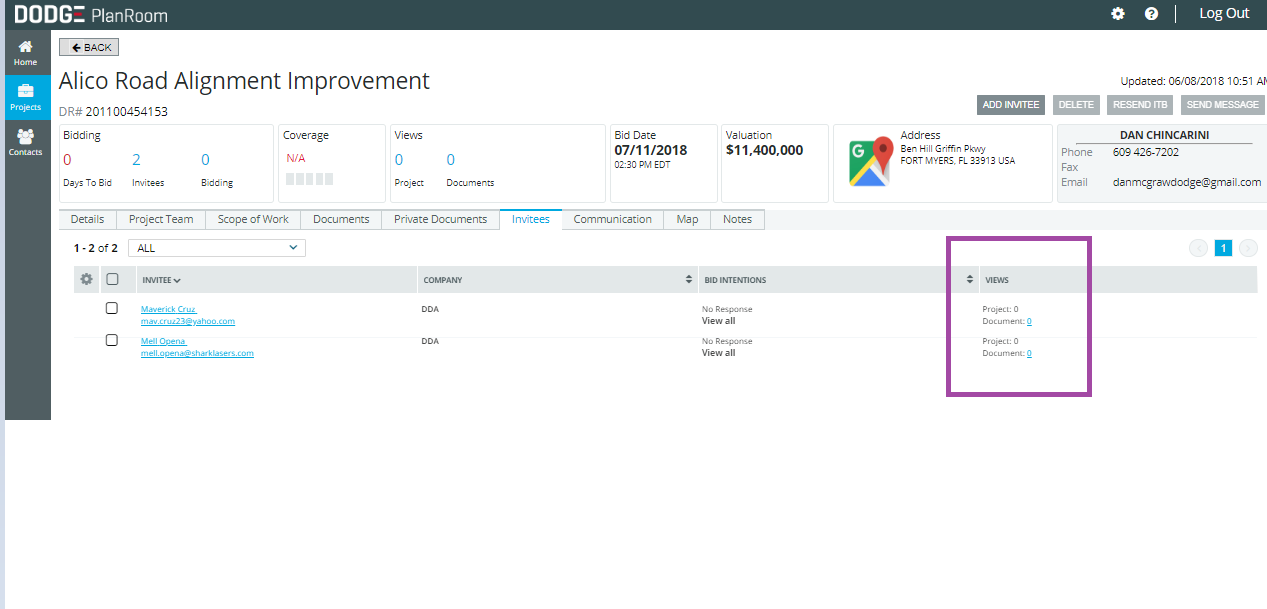Toggle the select-all invitees checkbox

[112, 280]
